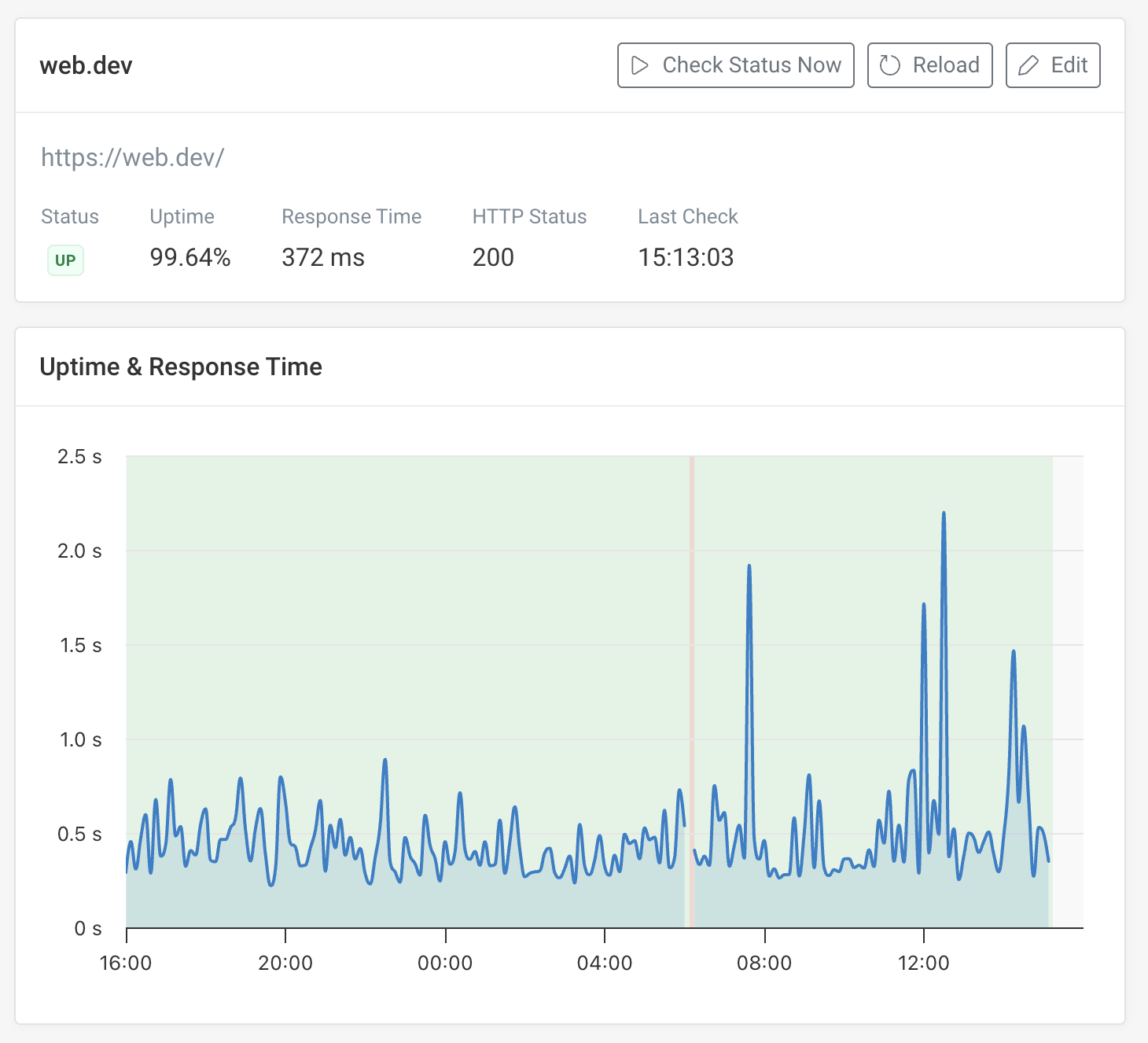Click the 20:00 x-axis label
1148x1043 pixels.
(x=285, y=963)
